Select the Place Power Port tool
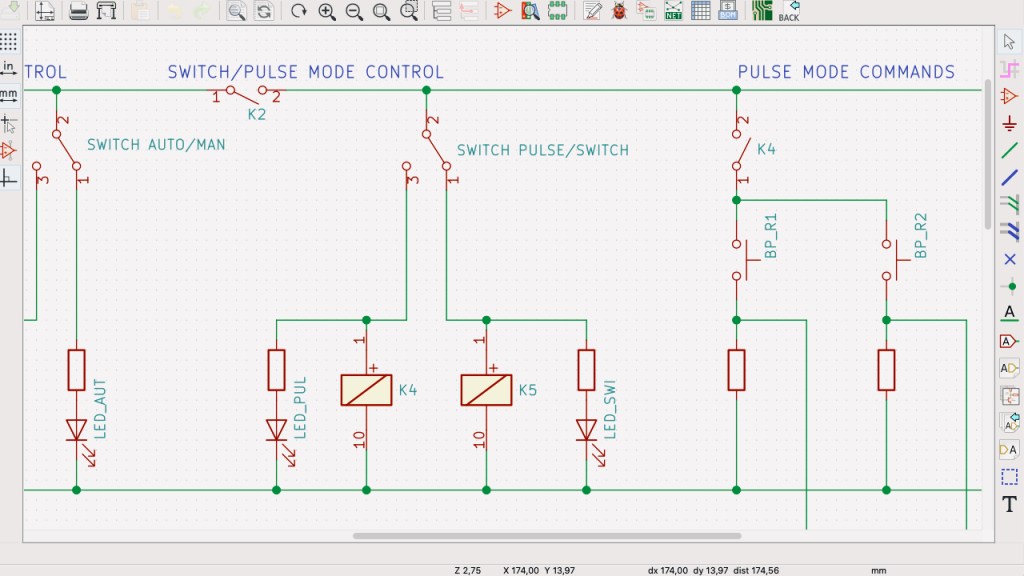The width and height of the screenshot is (1024, 576). click(1009, 123)
